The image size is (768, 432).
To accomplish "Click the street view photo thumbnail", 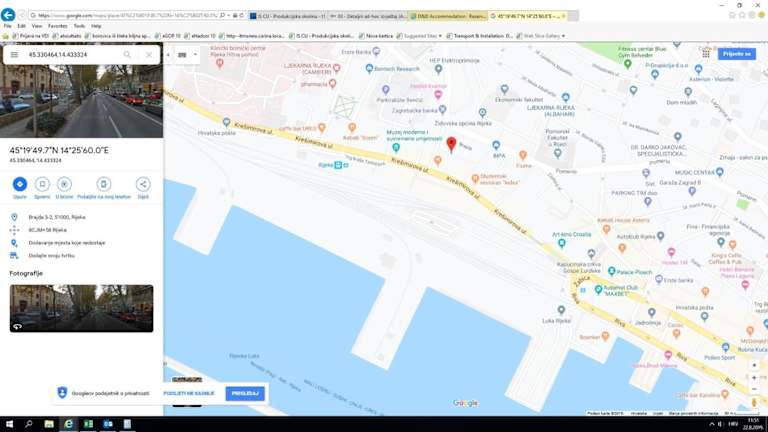I will coord(81,308).
